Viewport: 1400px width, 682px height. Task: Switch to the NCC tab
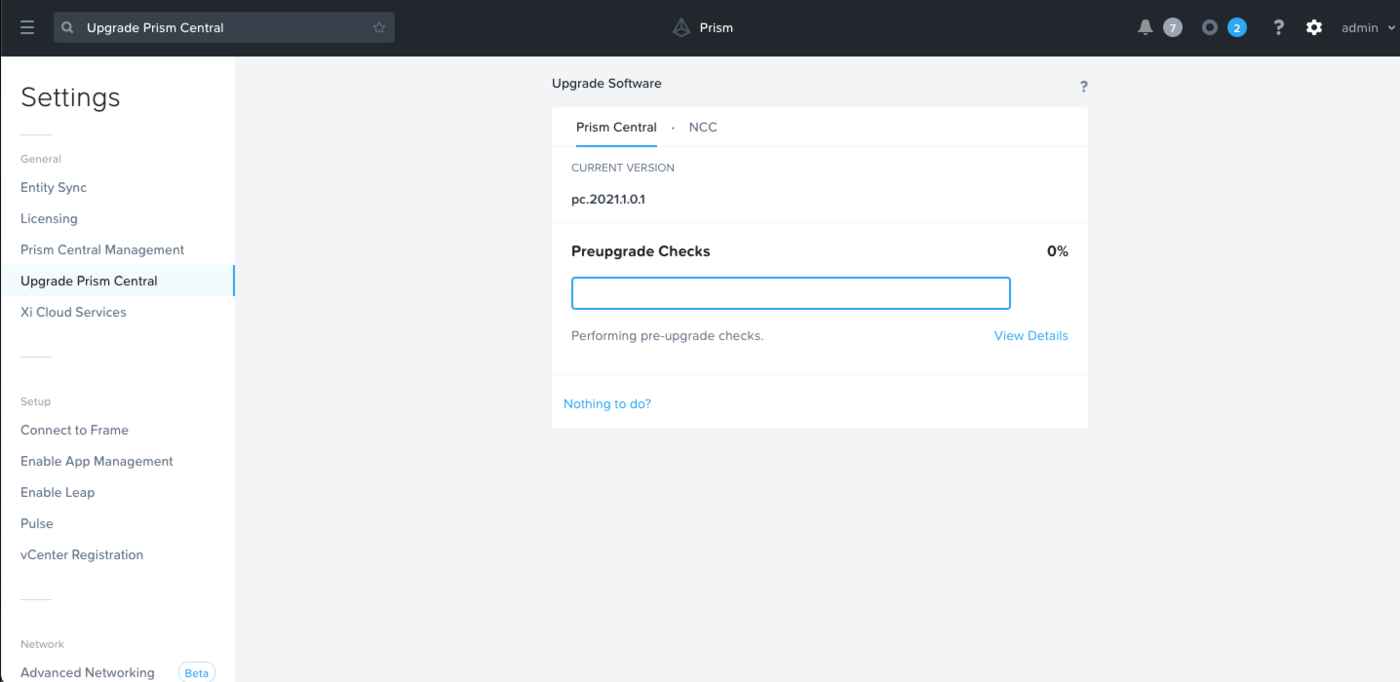coord(702,127)
